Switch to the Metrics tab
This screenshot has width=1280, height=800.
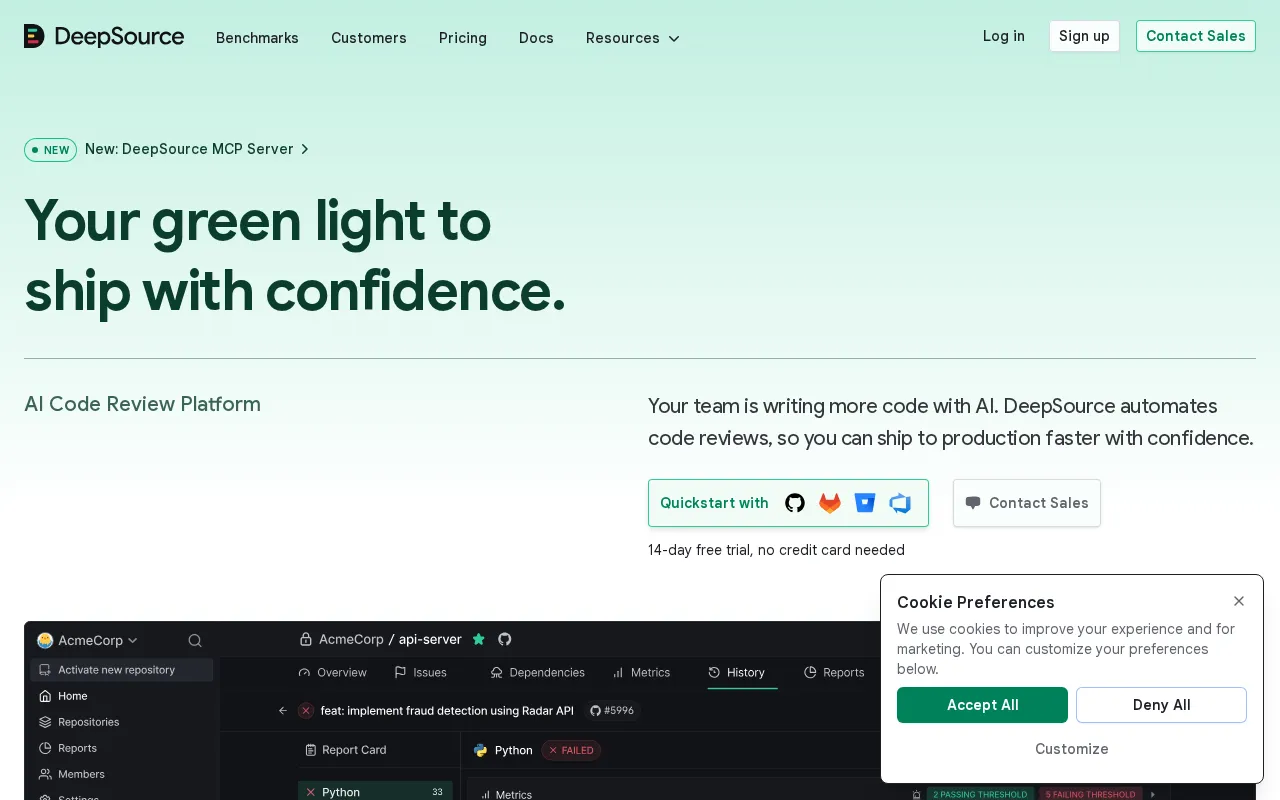coord(641,673)
